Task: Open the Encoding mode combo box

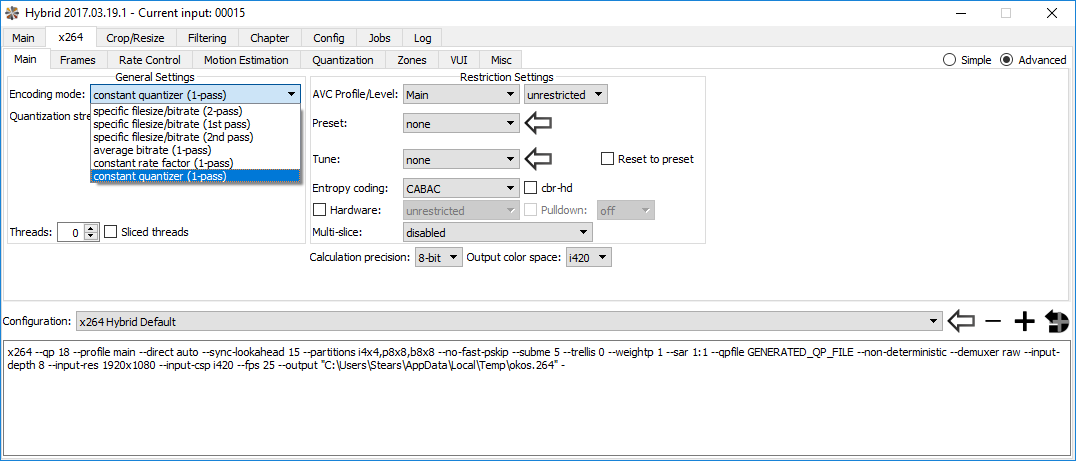Action: tap(195, 95)
